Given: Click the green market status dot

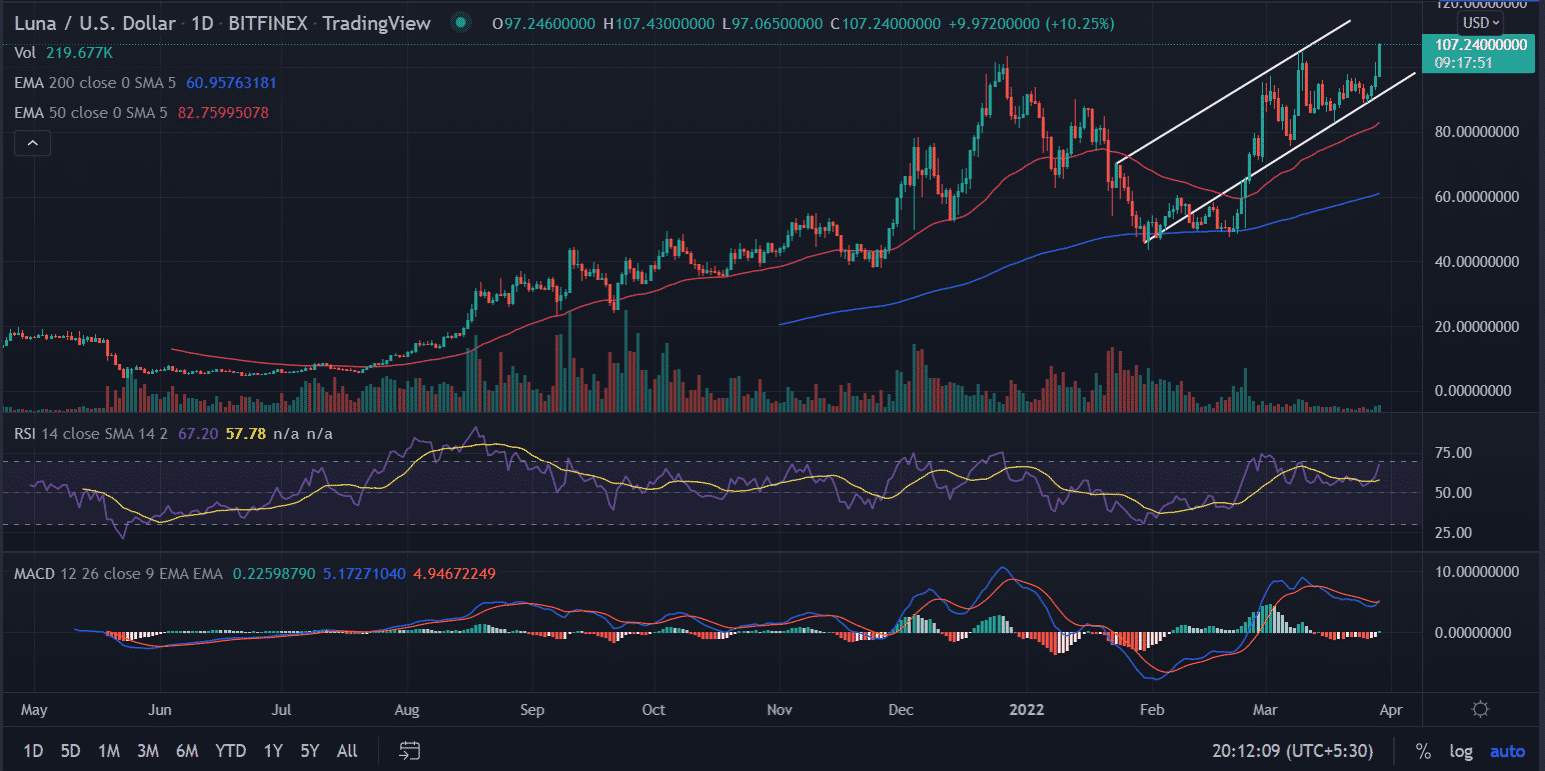Looking at the screenshot, I should click(459, 21).
